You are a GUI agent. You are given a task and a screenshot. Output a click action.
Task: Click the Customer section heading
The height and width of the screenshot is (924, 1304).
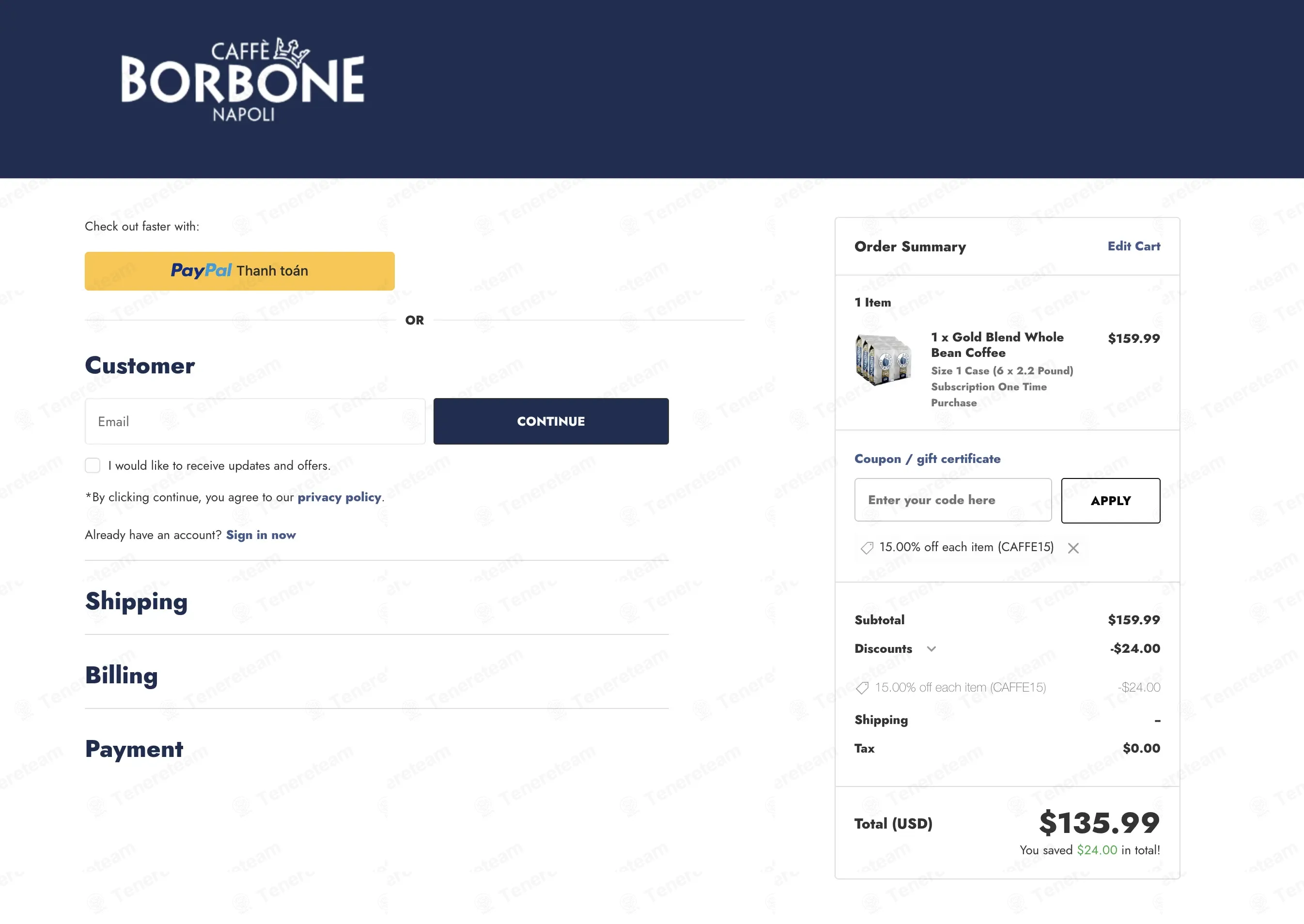[x=140, y=365]
